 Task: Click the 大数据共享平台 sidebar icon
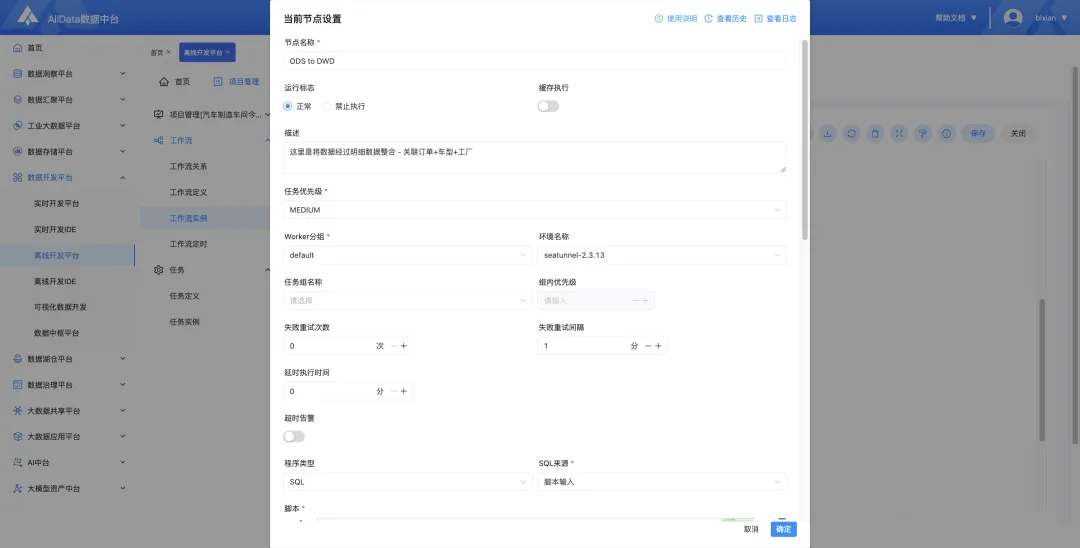click(18, 410)
